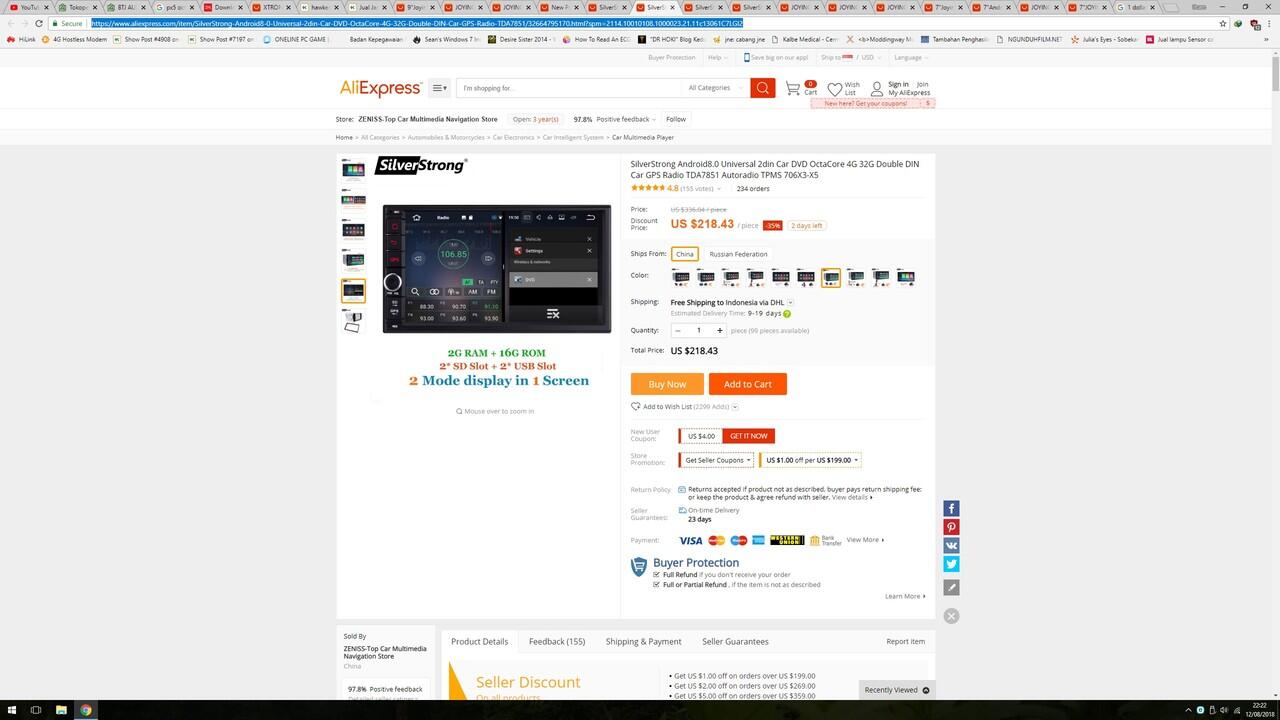Image resolution: width=1280 pixels, height=720 pixels.
Task: Go back to previous page
Action: 9,23
